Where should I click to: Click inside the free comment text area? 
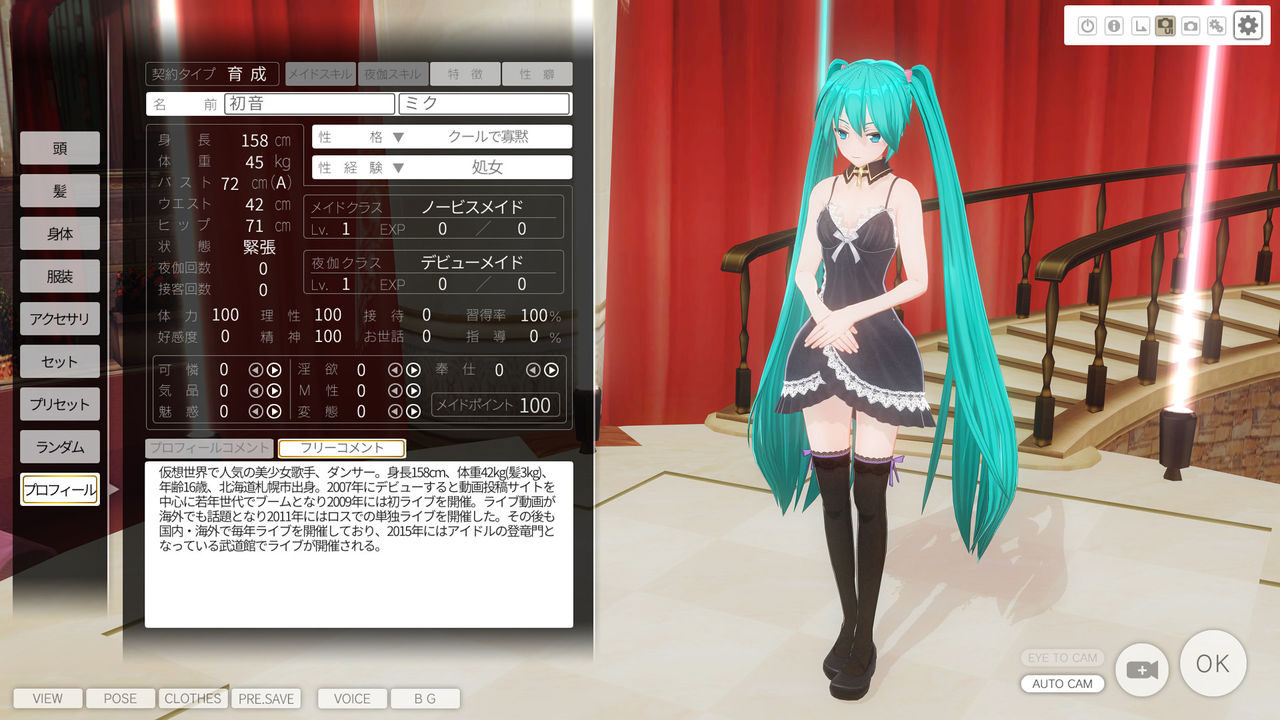[x=359, y=544]
